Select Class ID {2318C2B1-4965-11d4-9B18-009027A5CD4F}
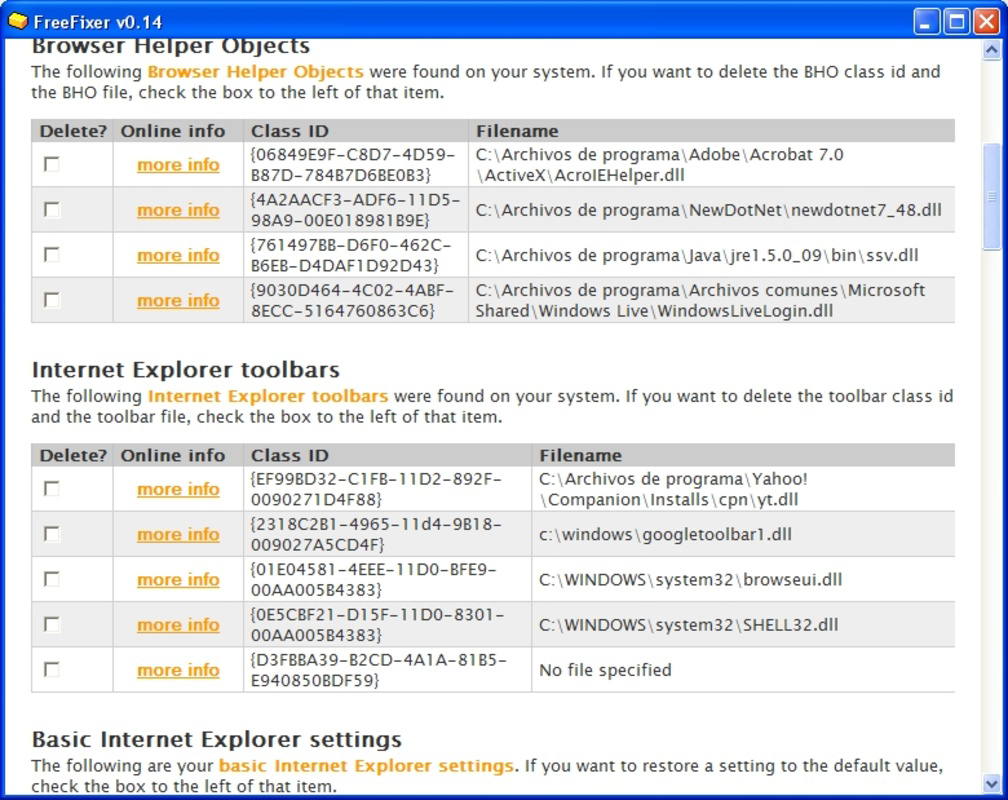Image resolution: width=1008 pixels, height=800 pixels. [x=375, y=534]
